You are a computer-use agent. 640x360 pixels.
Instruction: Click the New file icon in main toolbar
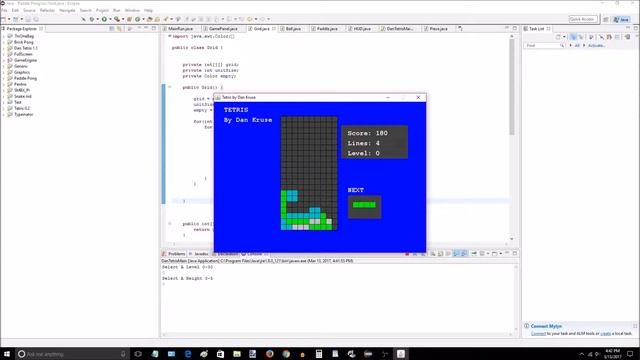point(3,19)
